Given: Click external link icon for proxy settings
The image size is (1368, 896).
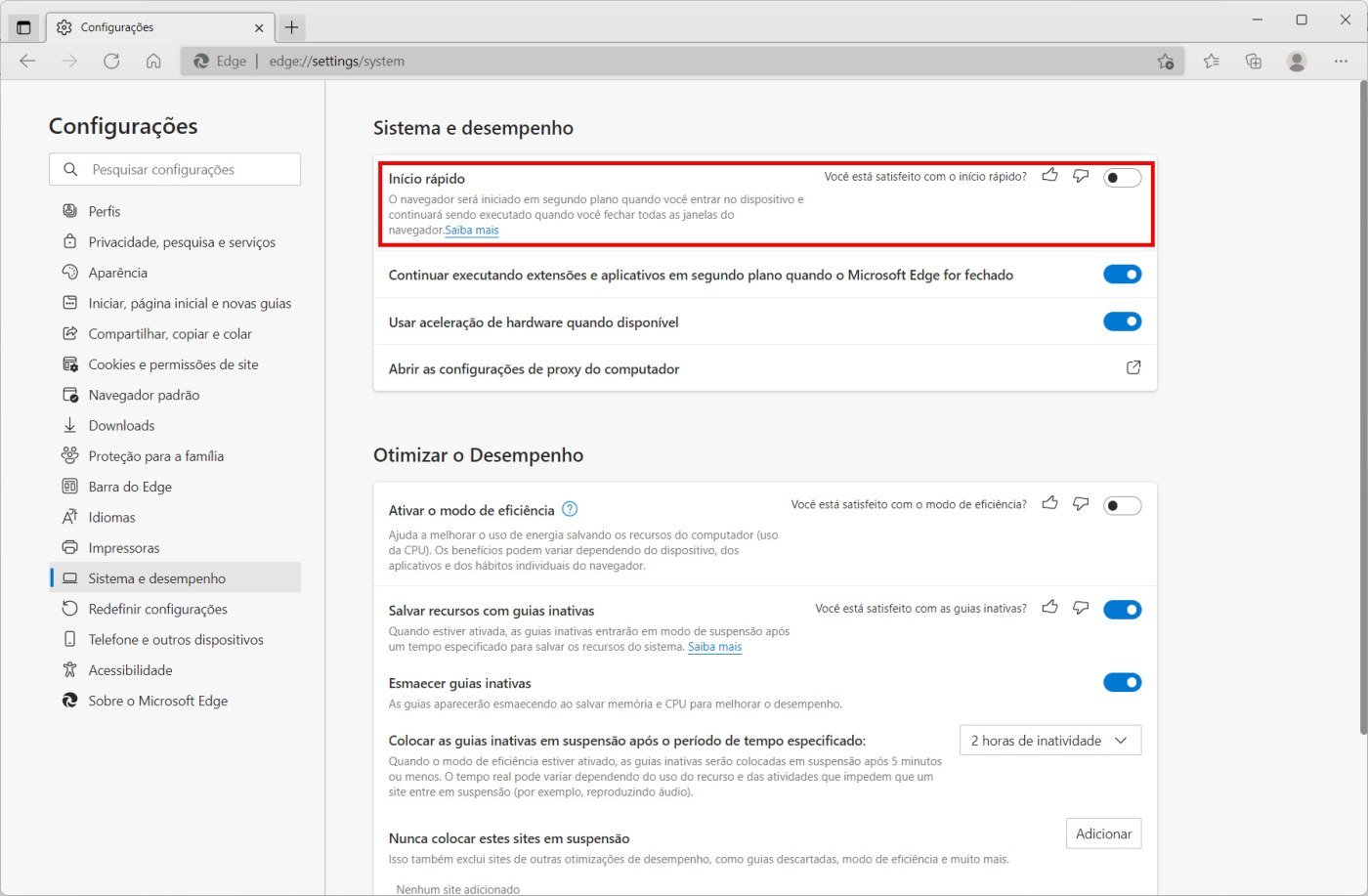Looking at the screenshot, I should [1133, 368].
